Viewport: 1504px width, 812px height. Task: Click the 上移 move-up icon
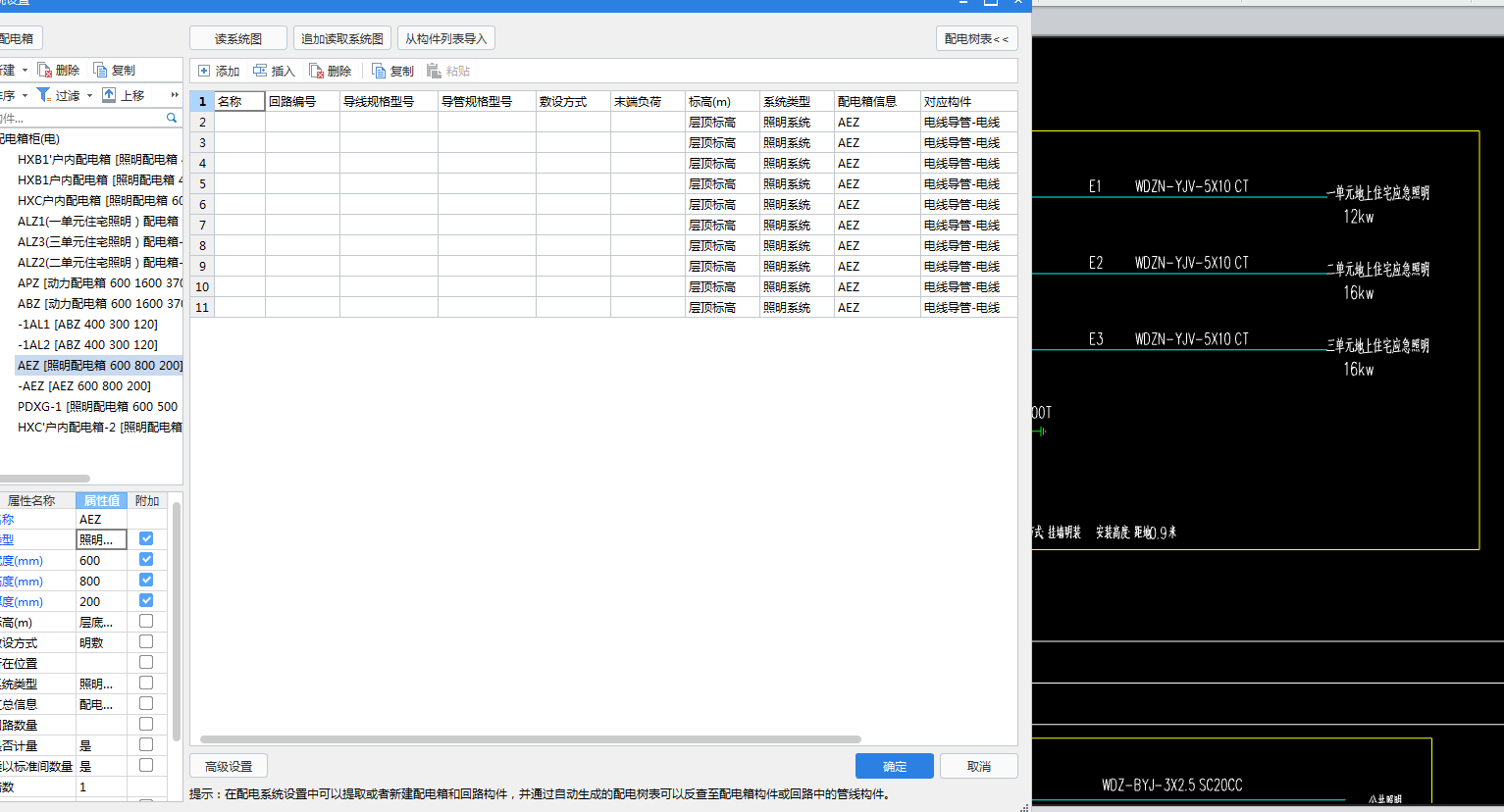109,94
